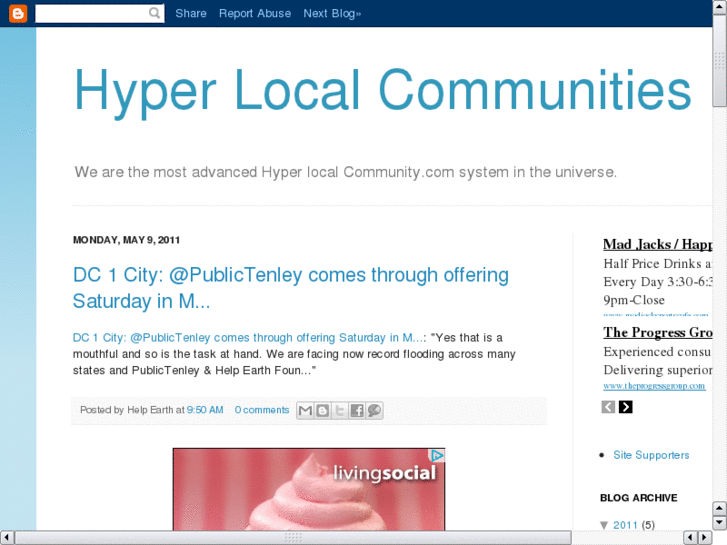Show previous ad with left arrow
This screenshot has width=727, height=545.
(x=608, y=407)
